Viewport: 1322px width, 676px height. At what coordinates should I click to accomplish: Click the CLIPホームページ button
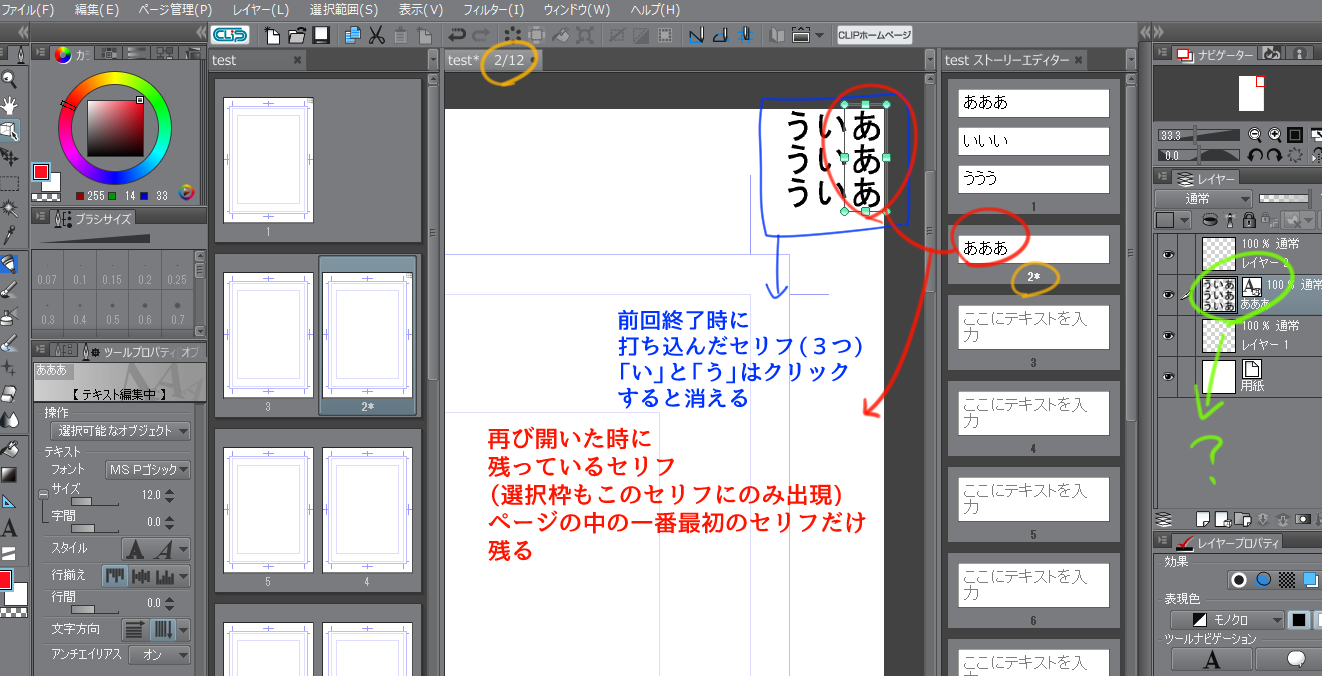(x=875, y=35)
